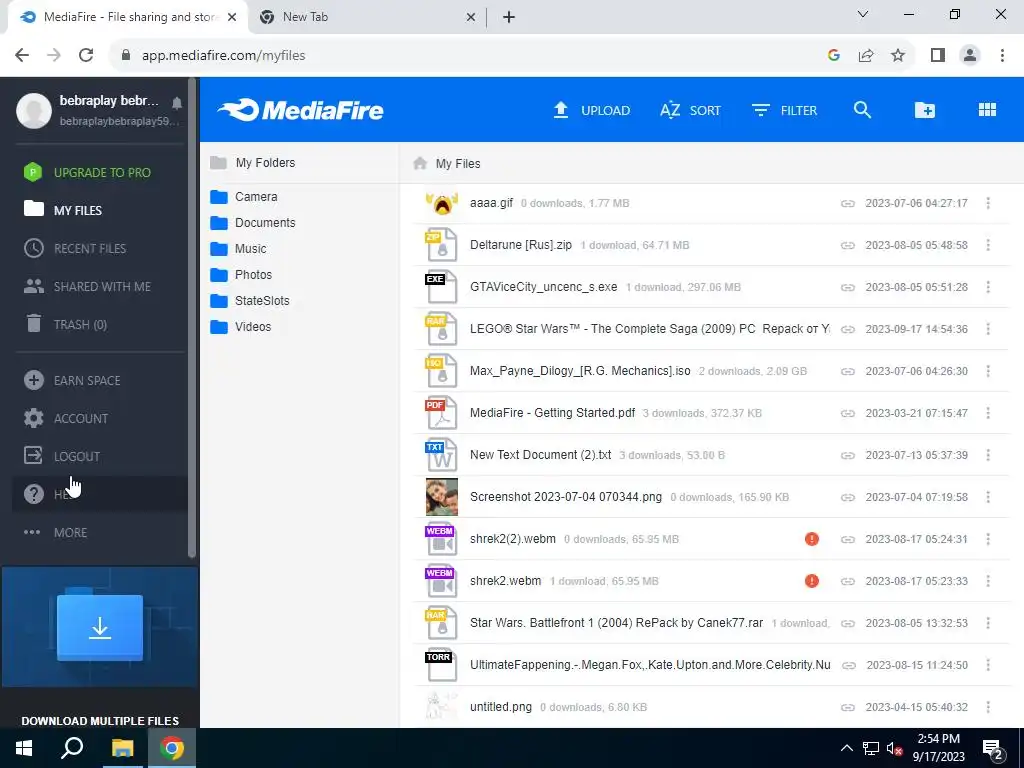Click the aaaa.gif thumbnail
This screenshot has height=768, width=1024.
(x=441, y=203)
